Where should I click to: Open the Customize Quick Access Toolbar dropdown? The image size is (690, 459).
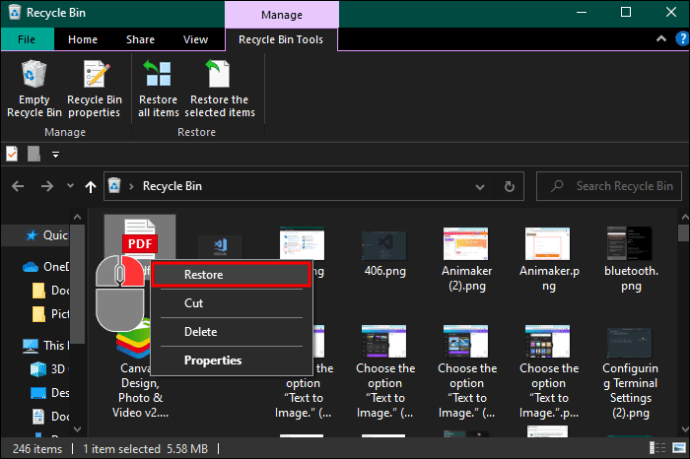[55, 154]
